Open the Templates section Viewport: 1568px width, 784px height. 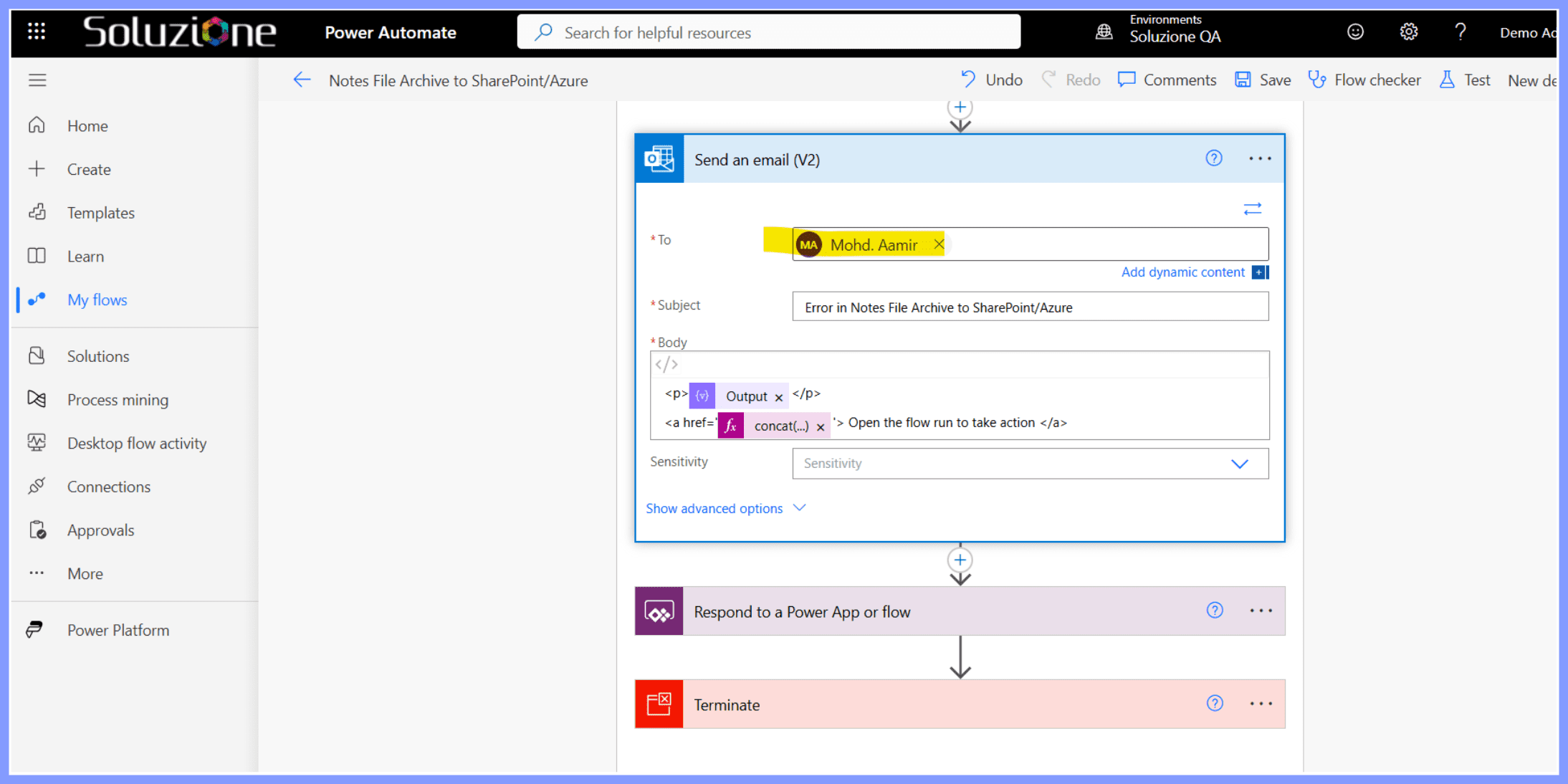coord(100,212)
